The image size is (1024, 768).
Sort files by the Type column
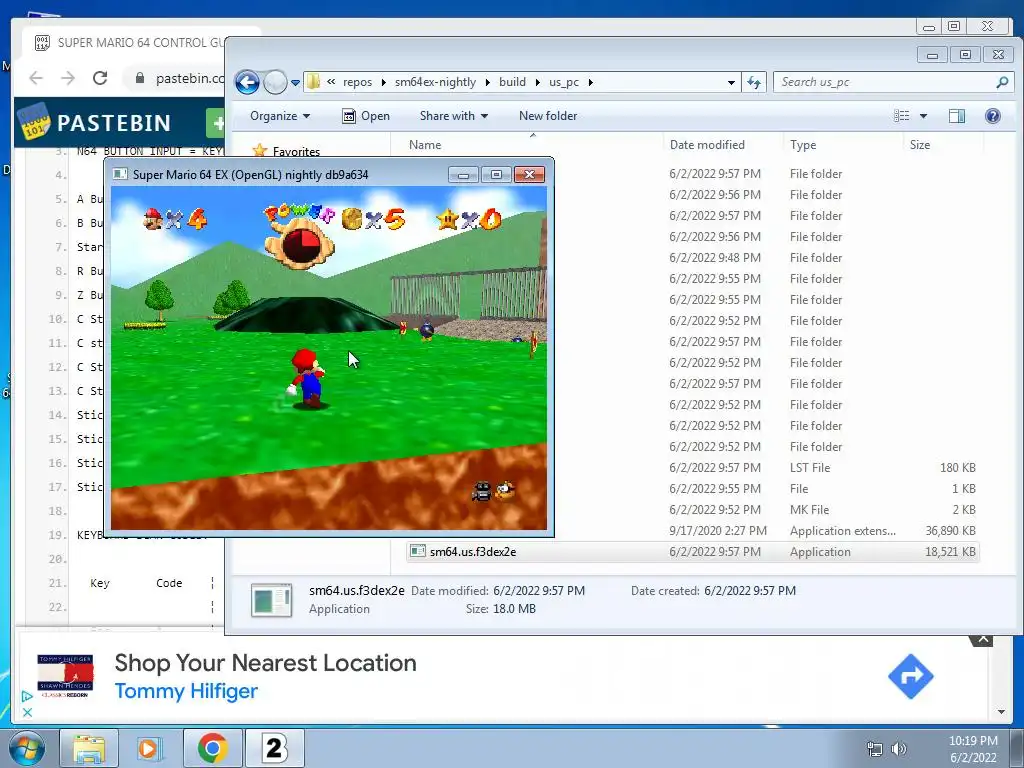(803, 145)
